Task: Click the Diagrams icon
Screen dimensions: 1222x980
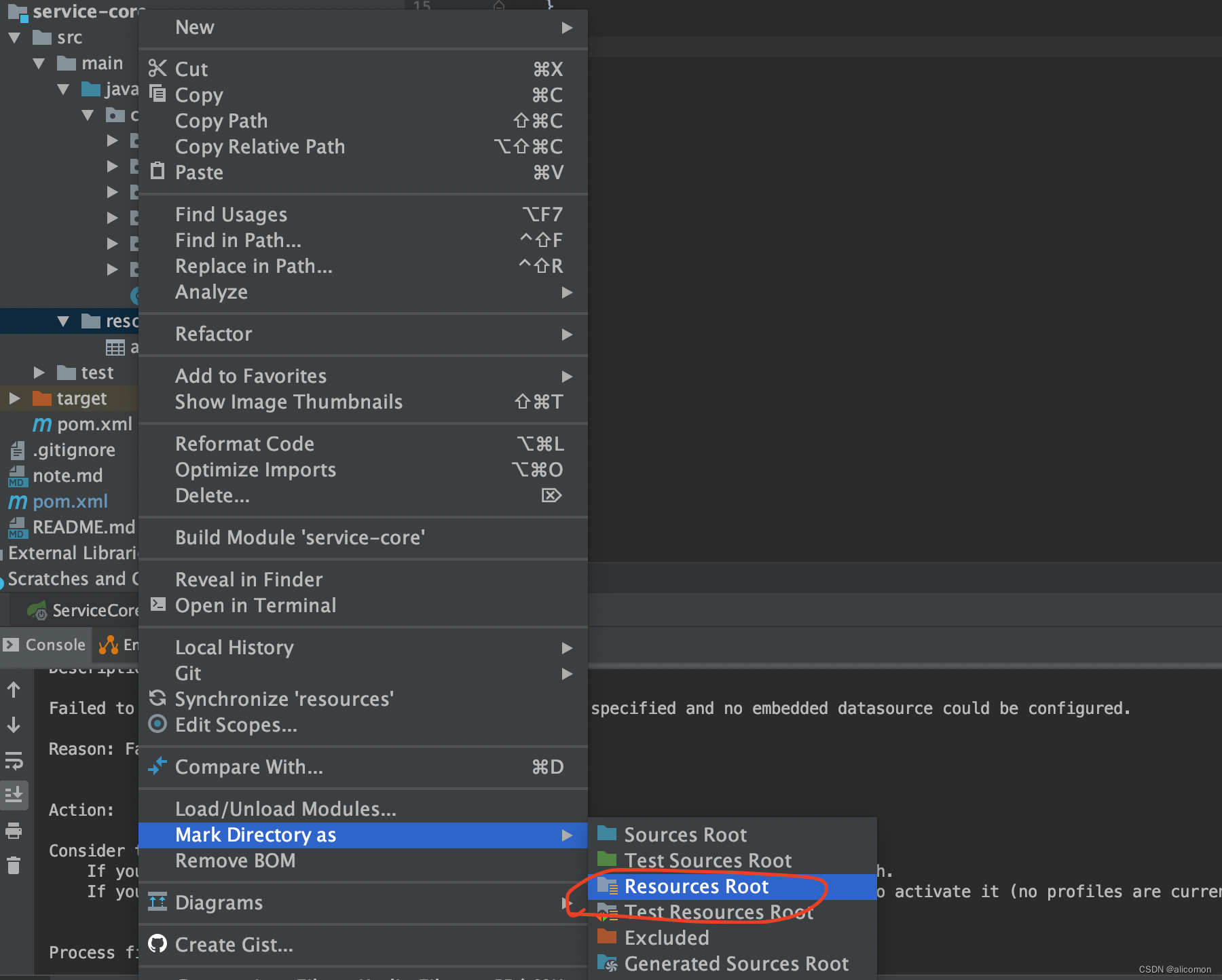Action: click(158, 901)
